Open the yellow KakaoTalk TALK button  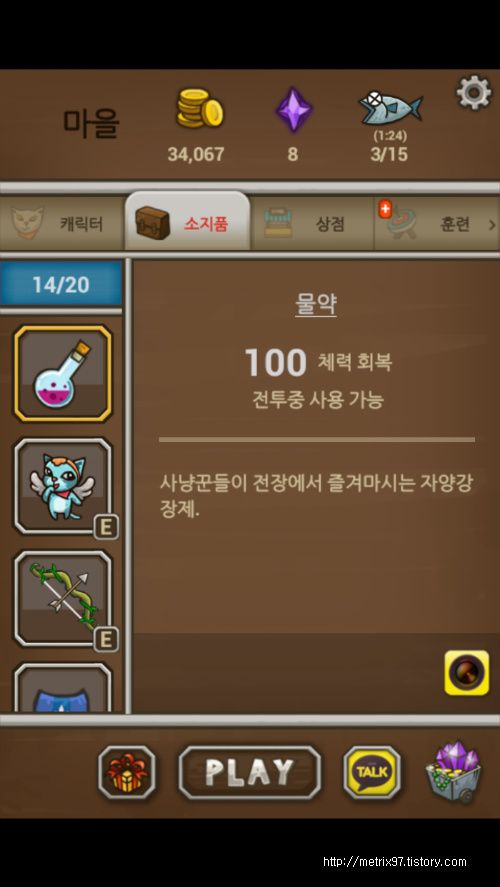click(x=372, y=772)
